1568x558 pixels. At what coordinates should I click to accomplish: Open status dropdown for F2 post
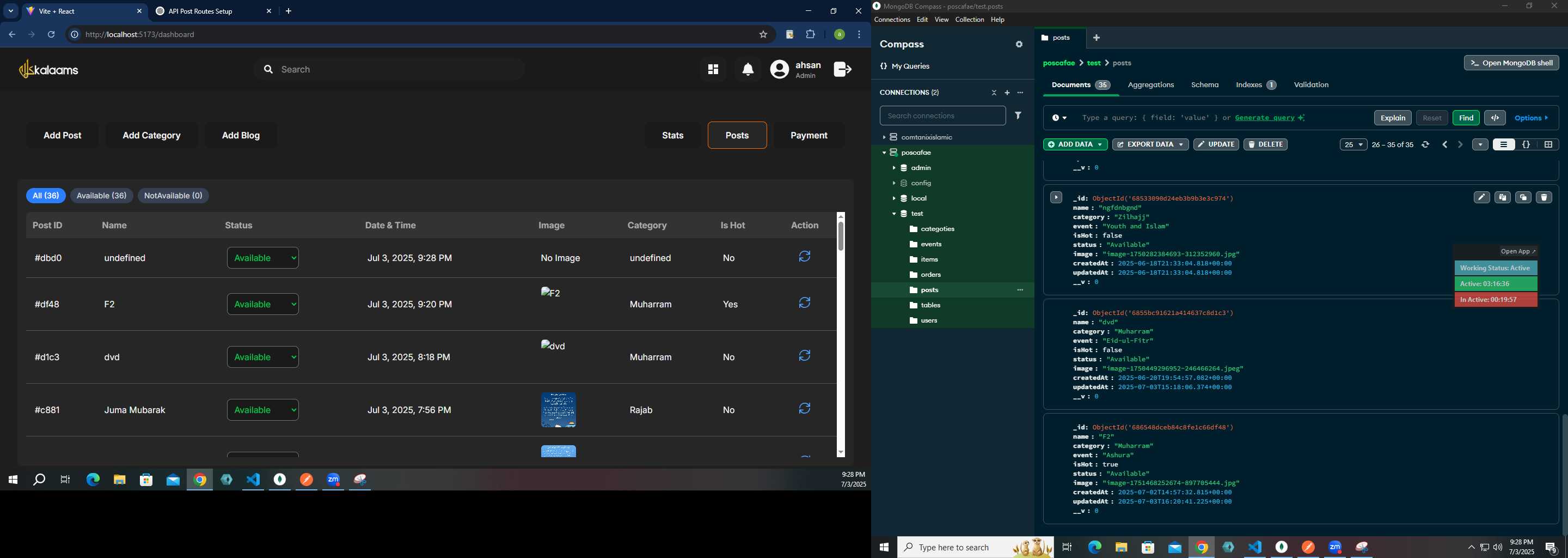pyautogui.click(x=263, y=304)
